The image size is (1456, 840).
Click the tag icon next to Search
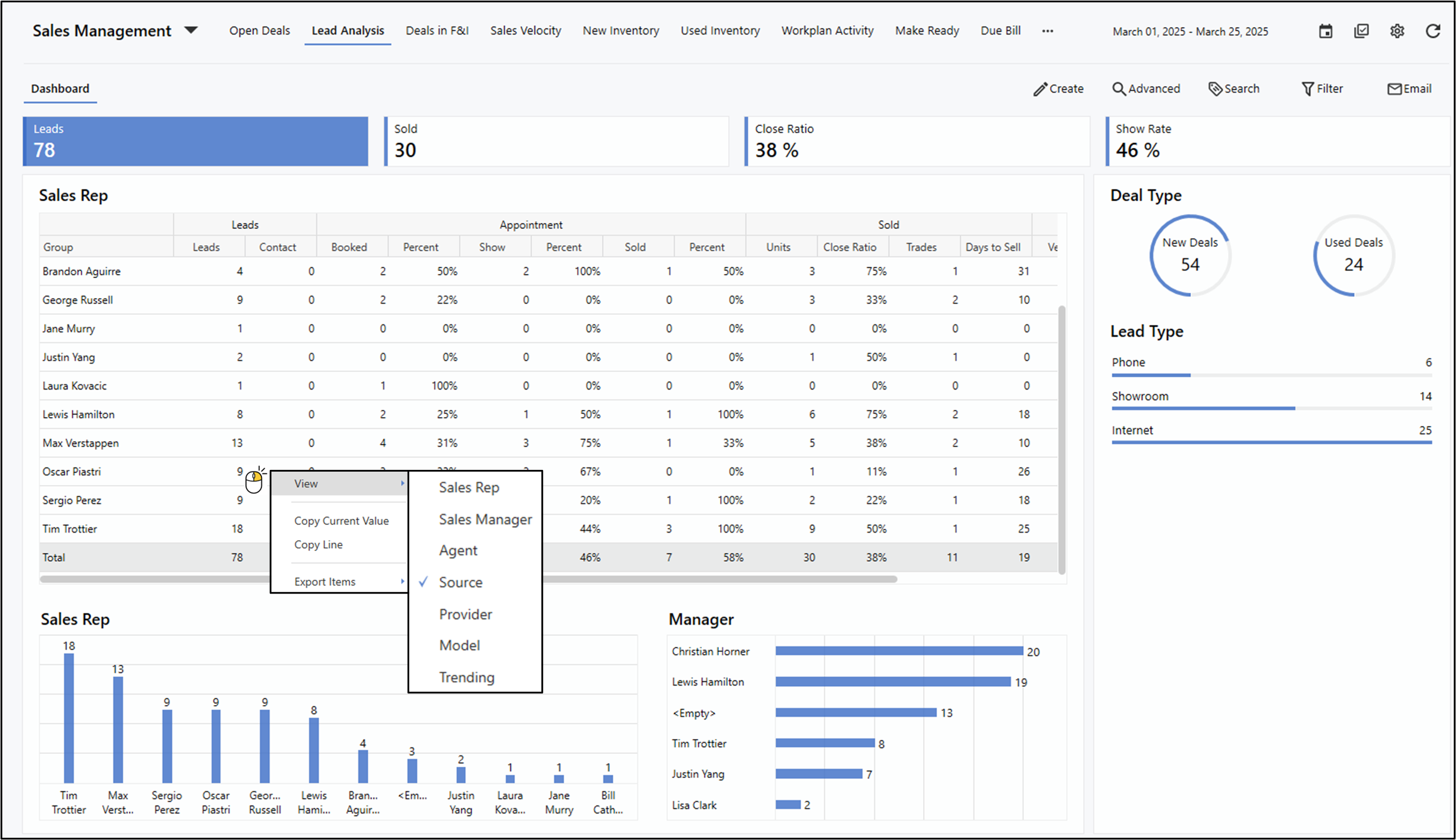coord(1216,89)
